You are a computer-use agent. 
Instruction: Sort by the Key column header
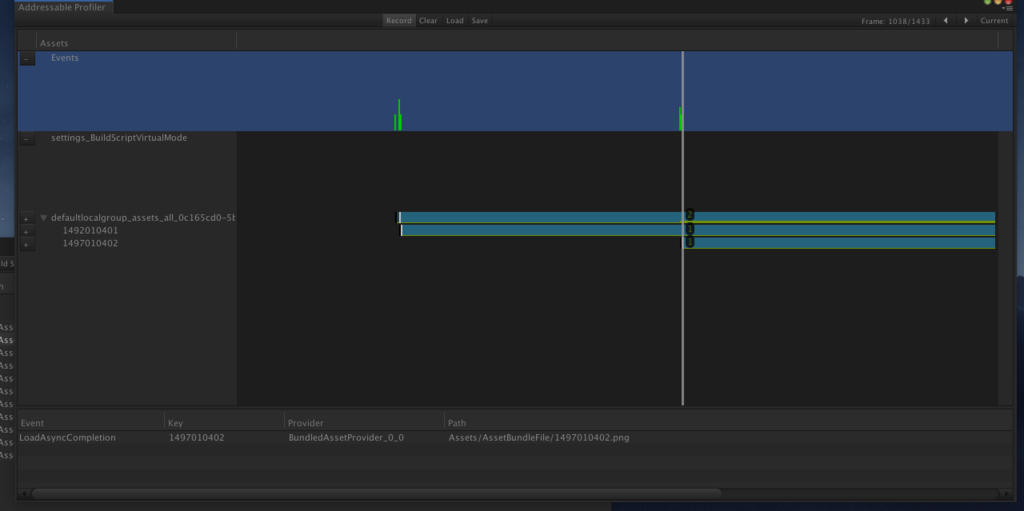(225, 423)
